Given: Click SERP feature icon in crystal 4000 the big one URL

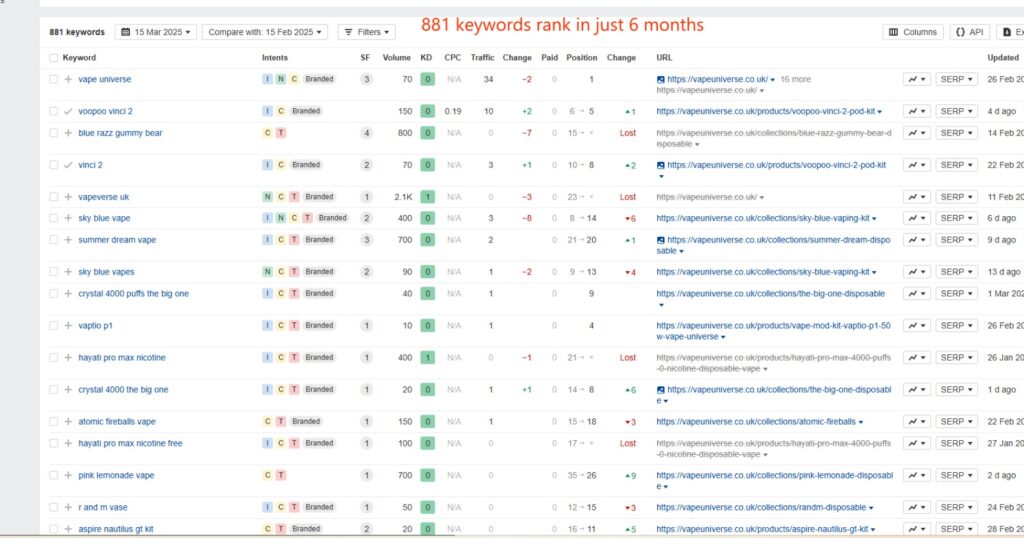Looking at the screenshot, I should tap(660, 390).
